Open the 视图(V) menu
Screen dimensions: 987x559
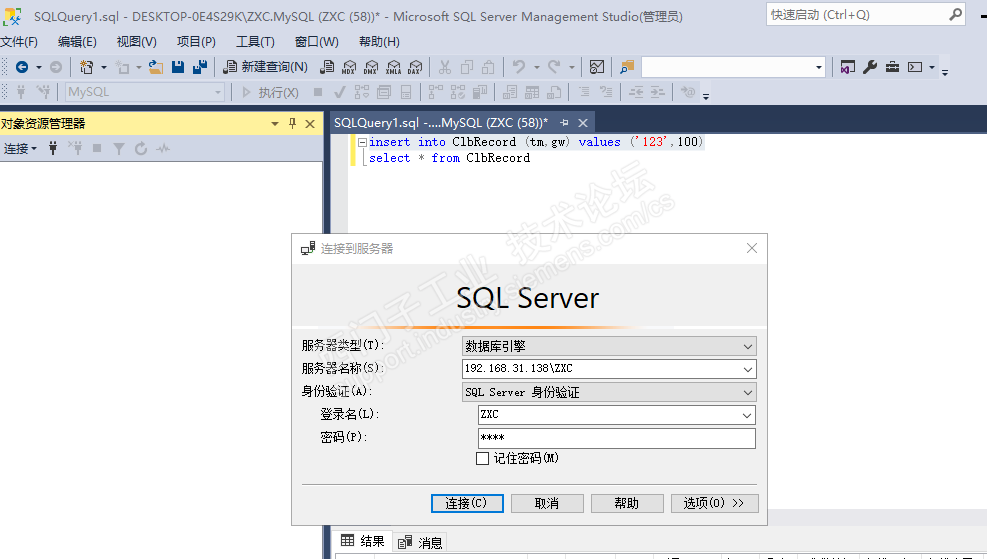[137, 42]
